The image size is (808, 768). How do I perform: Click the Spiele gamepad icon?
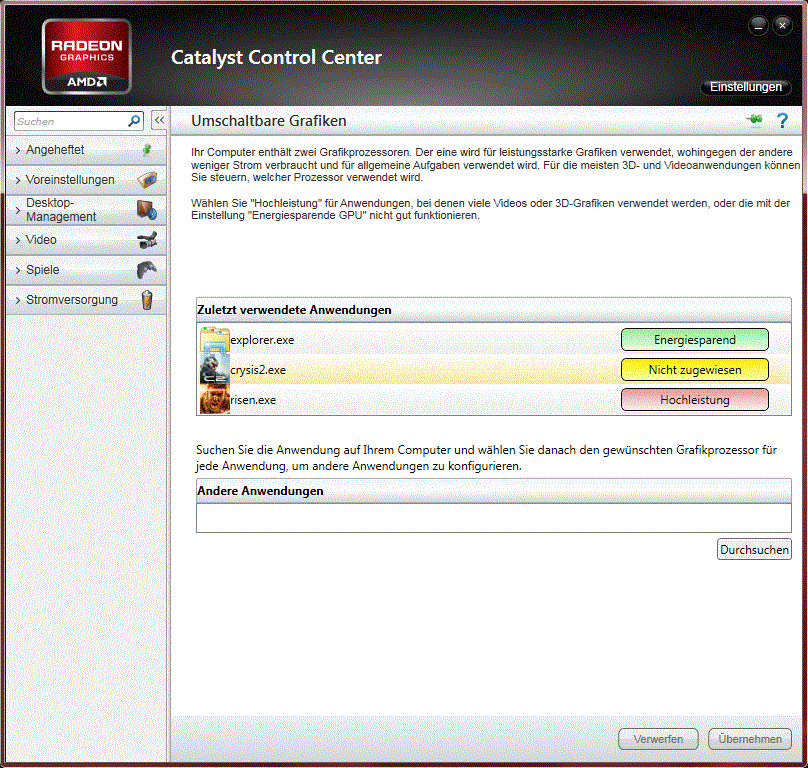click(147, 270)
